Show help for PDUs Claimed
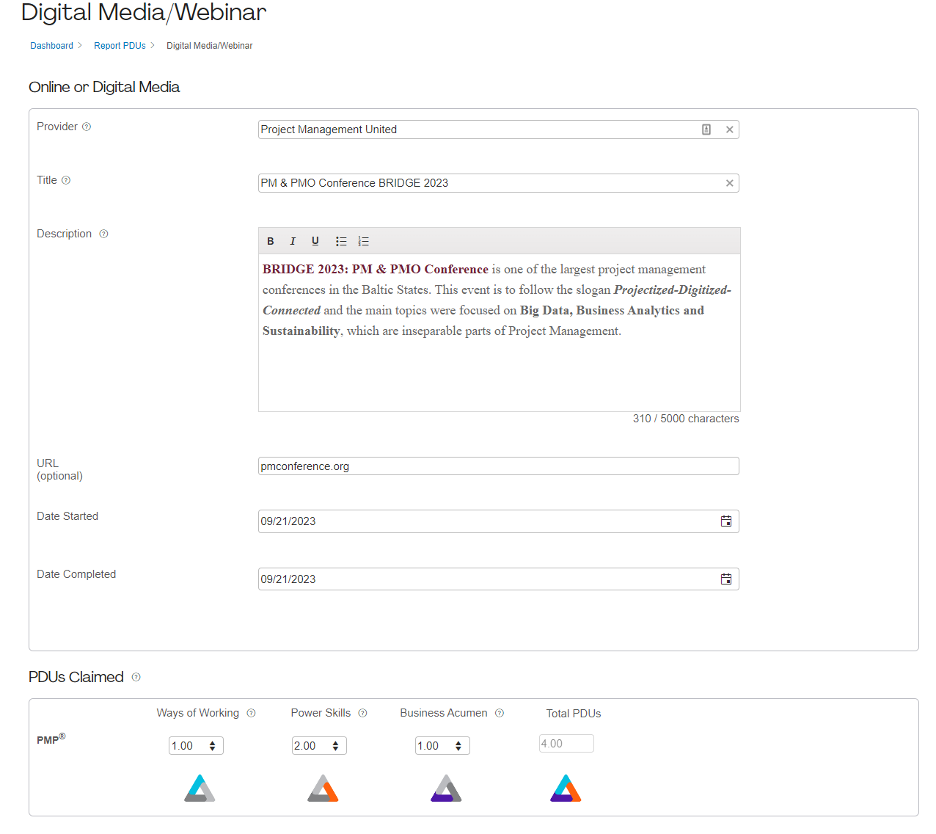 pyautogui.click(x=136, y=677)
